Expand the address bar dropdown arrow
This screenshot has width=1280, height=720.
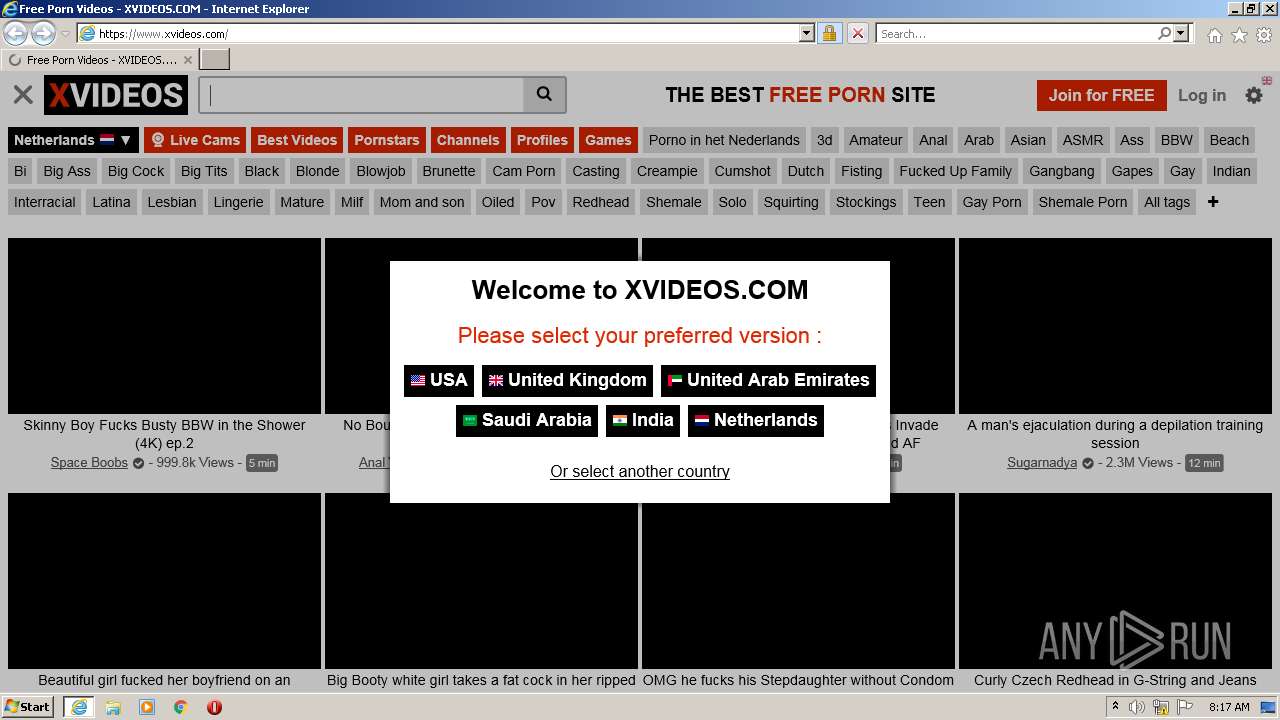pyautogui.click(x=807, y=33)
